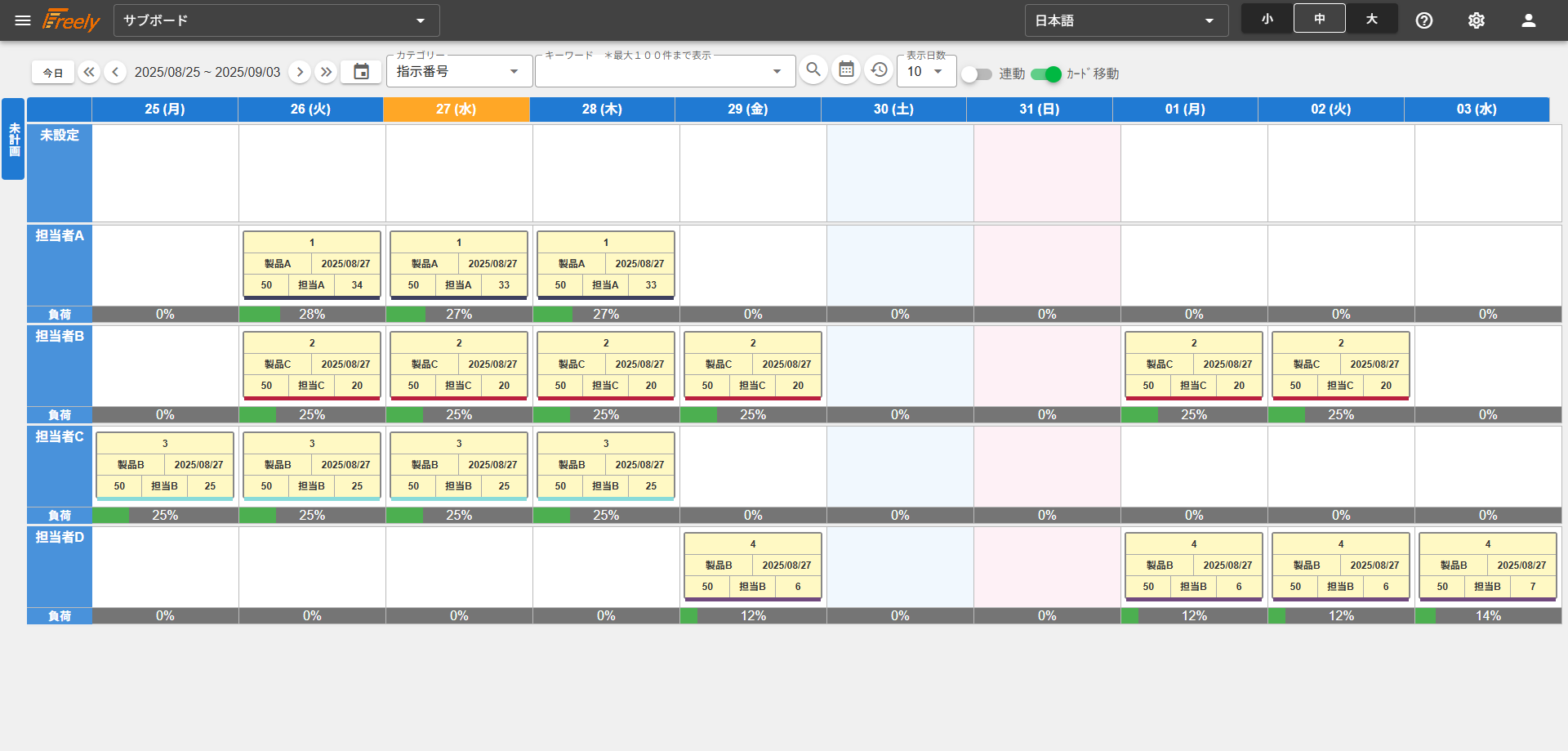Click 担当者A load bar for 26 (火)
Image resolution: width=1568 pixels, height=751 pixels.
click(312, 315)
